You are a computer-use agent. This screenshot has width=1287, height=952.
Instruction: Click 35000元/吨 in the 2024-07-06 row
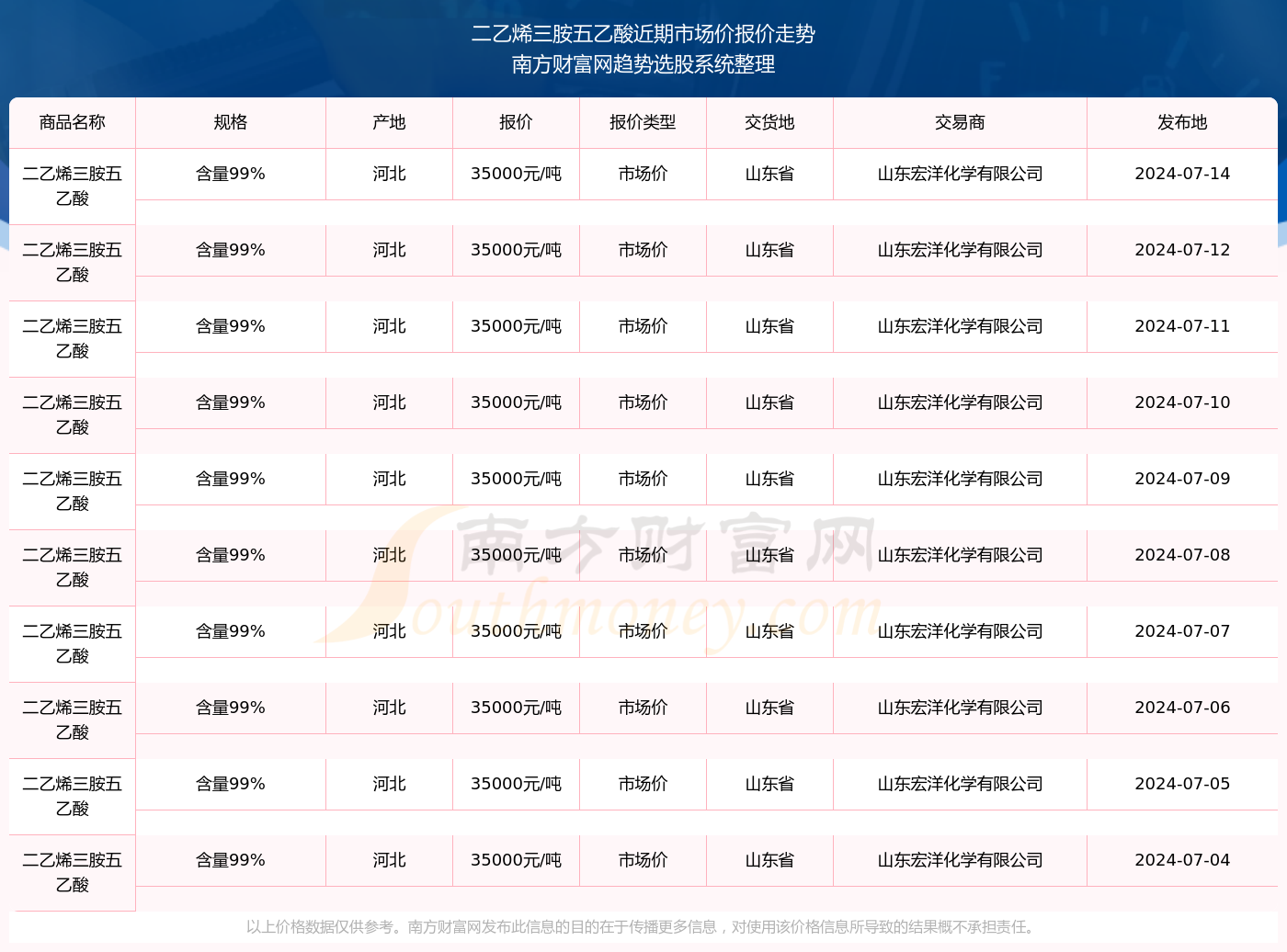pyautogui.click(x=517, y=708)
